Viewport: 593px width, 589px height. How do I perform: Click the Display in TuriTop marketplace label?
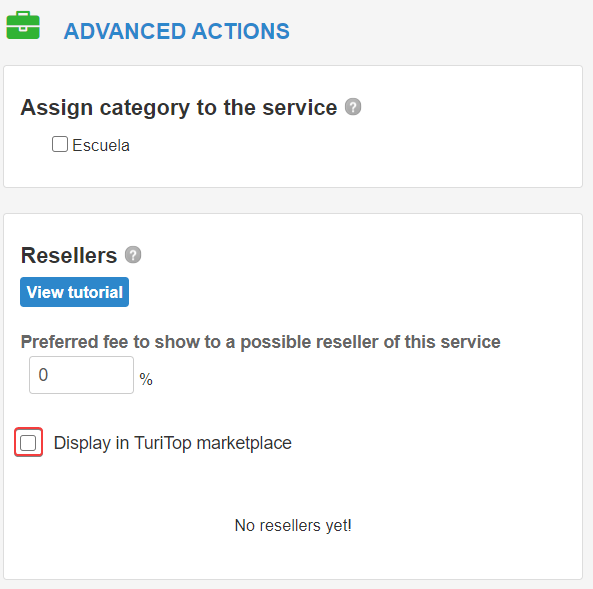[172, 443]
